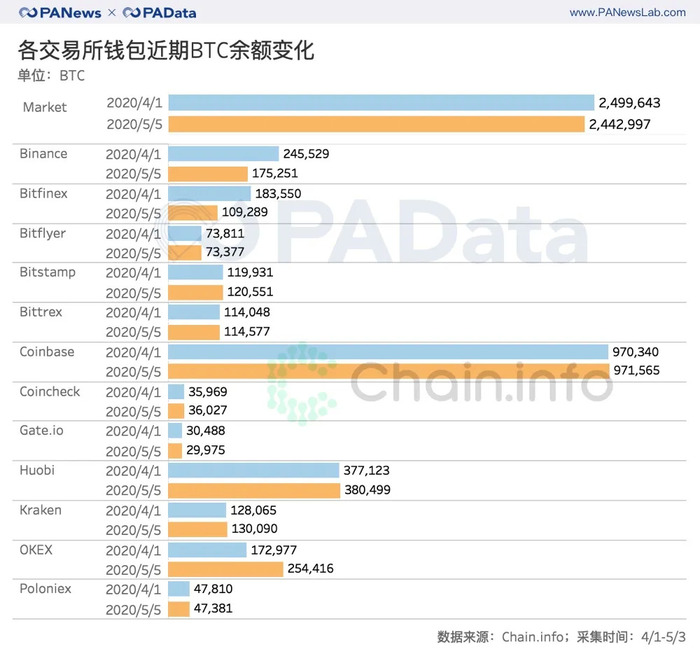Image resolution: width=700 pixels, height=661 pixels.
Task: Click the Bittrex 2020/5/5 orange bar
Action: 194,332
